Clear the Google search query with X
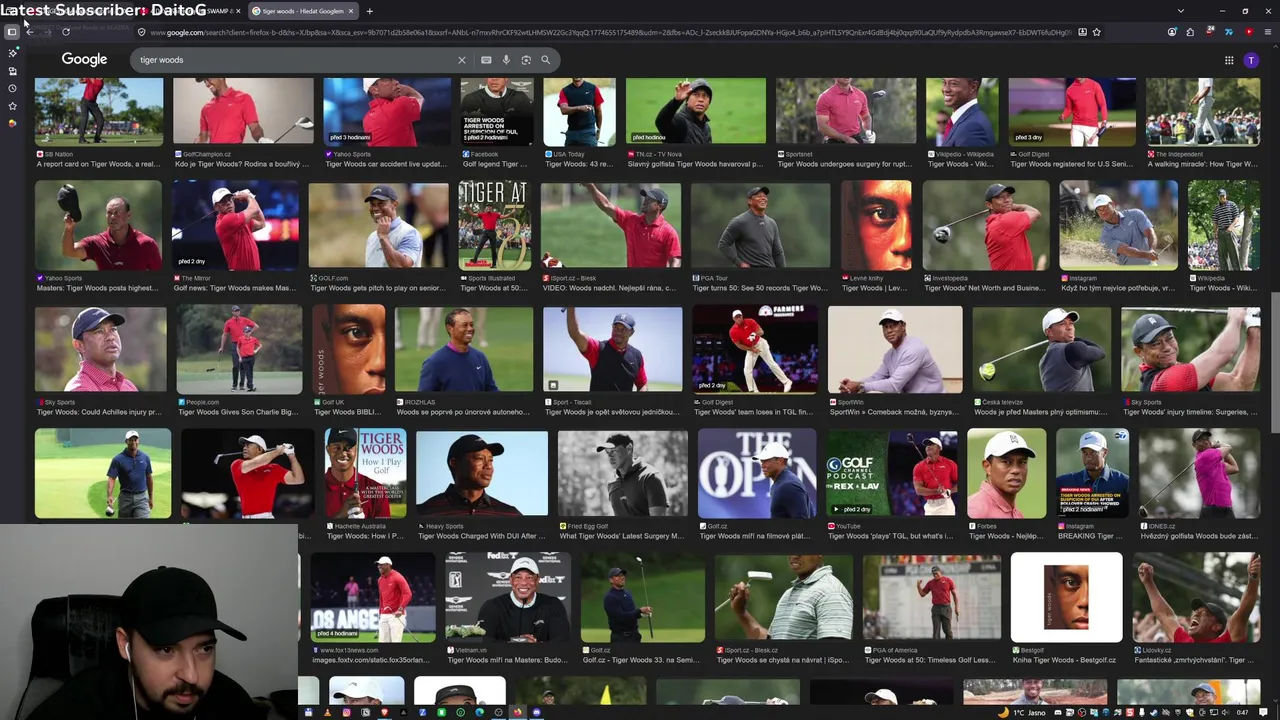 coord(462,60)
